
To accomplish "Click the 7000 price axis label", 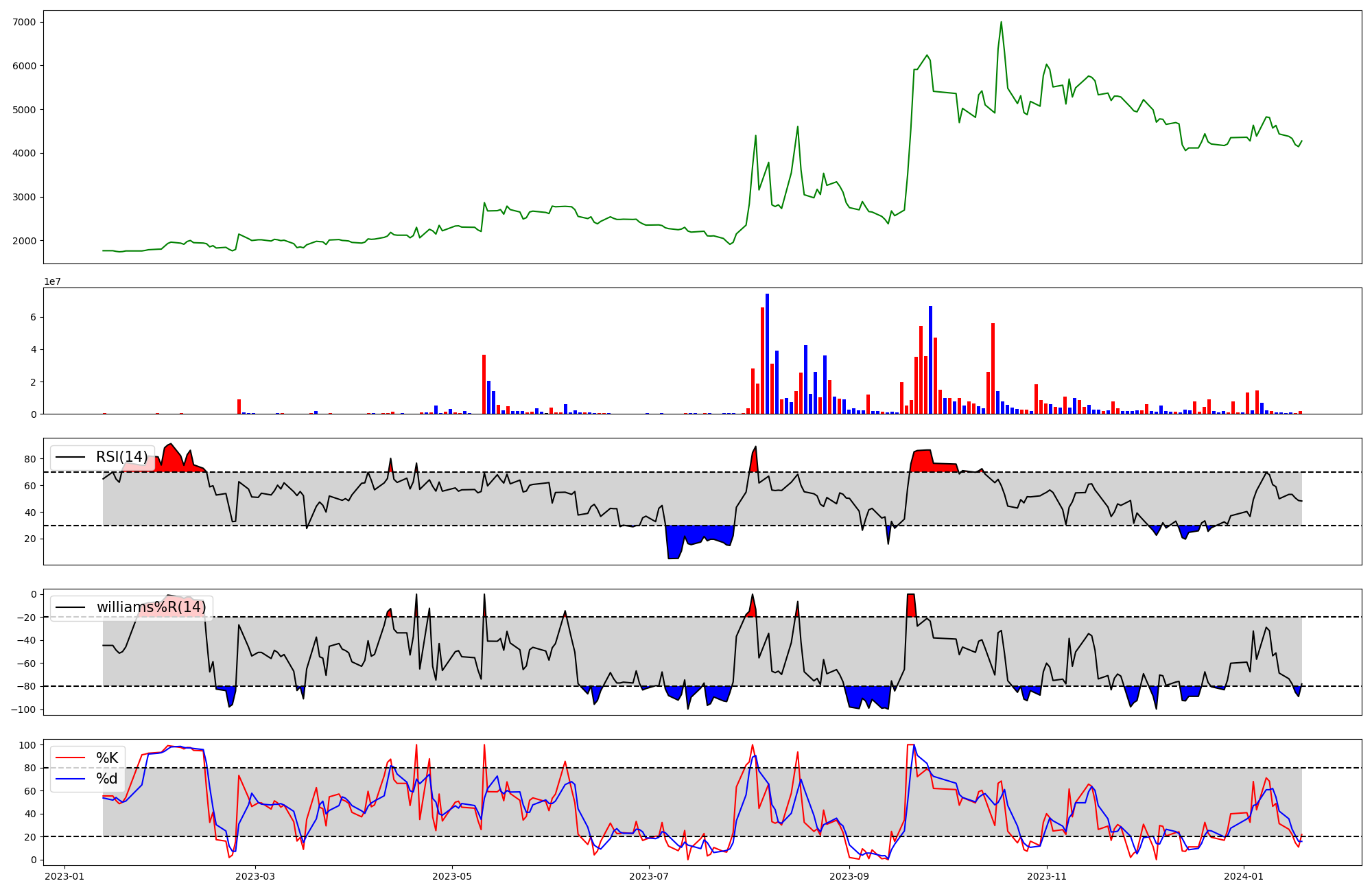I will [24, 22].
